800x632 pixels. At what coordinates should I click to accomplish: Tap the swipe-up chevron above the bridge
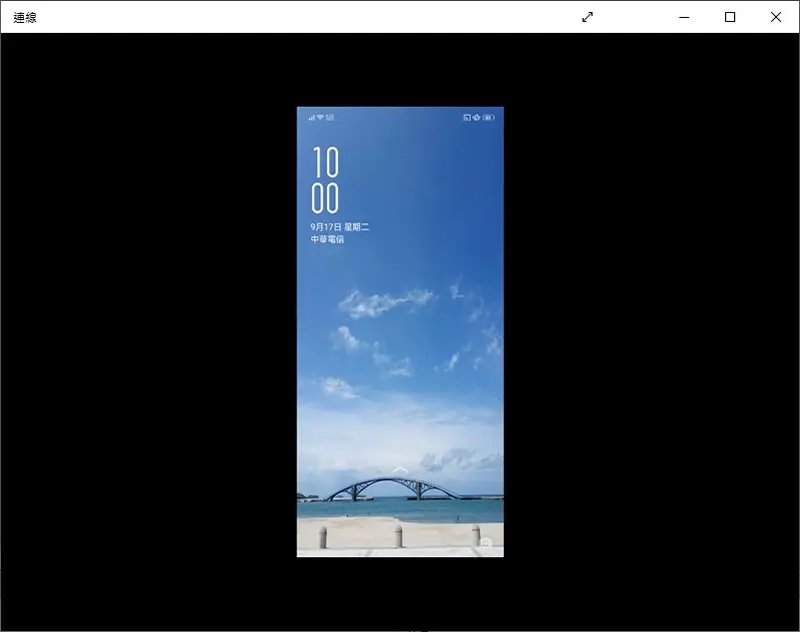(401, 469)
